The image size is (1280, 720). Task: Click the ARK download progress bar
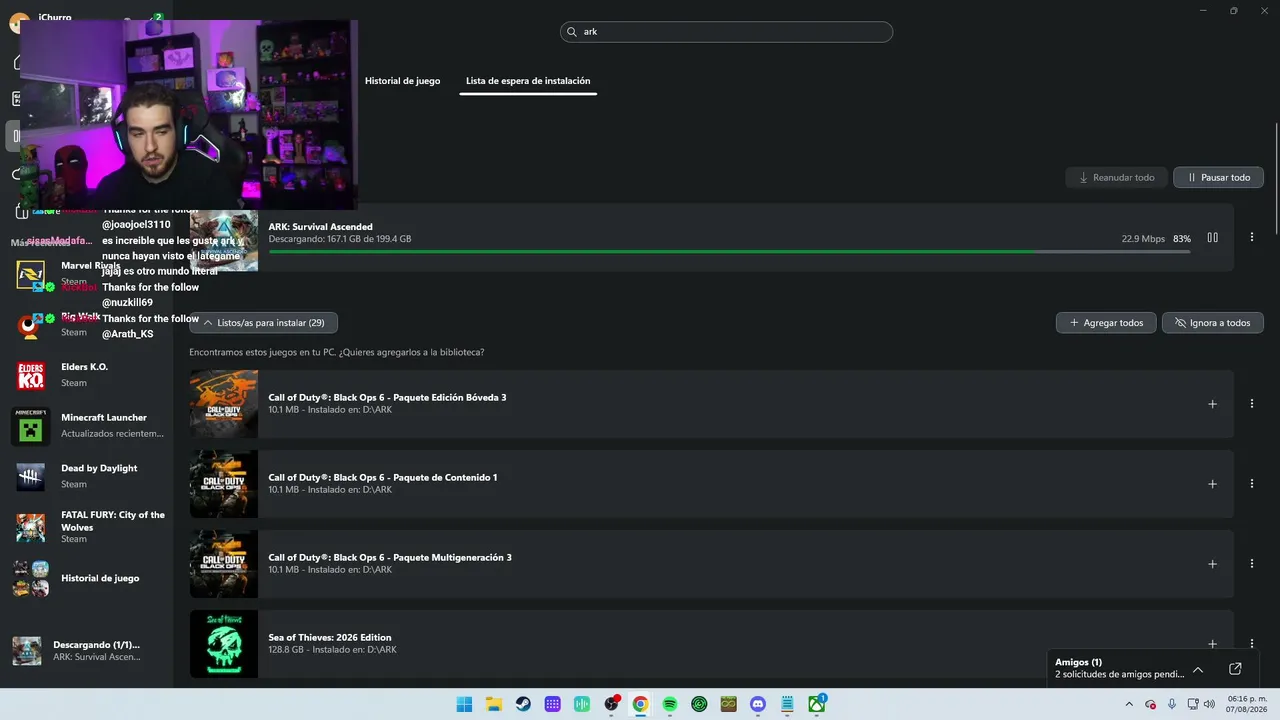click(x=729, y=252)
